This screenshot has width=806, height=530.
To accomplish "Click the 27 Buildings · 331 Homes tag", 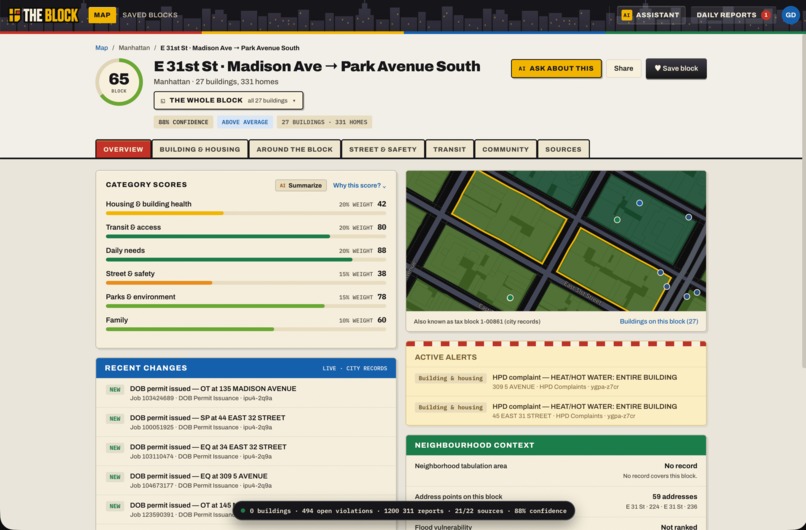I will click(x=324, y=122).
